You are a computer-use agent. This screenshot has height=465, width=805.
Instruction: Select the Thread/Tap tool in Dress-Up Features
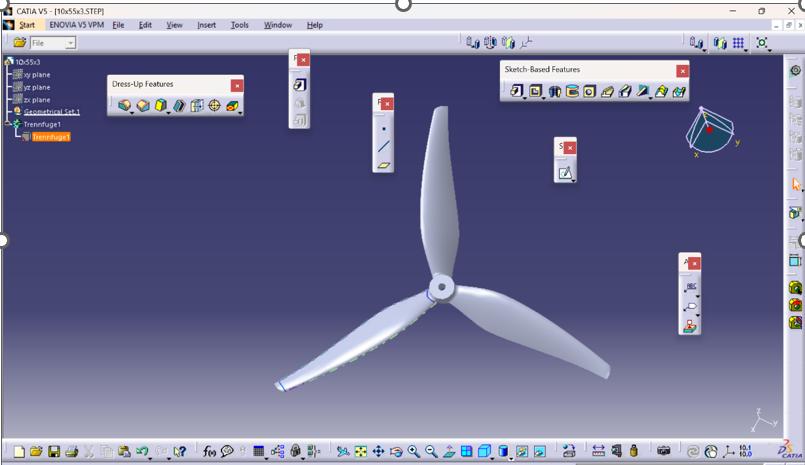click(215, 105)
